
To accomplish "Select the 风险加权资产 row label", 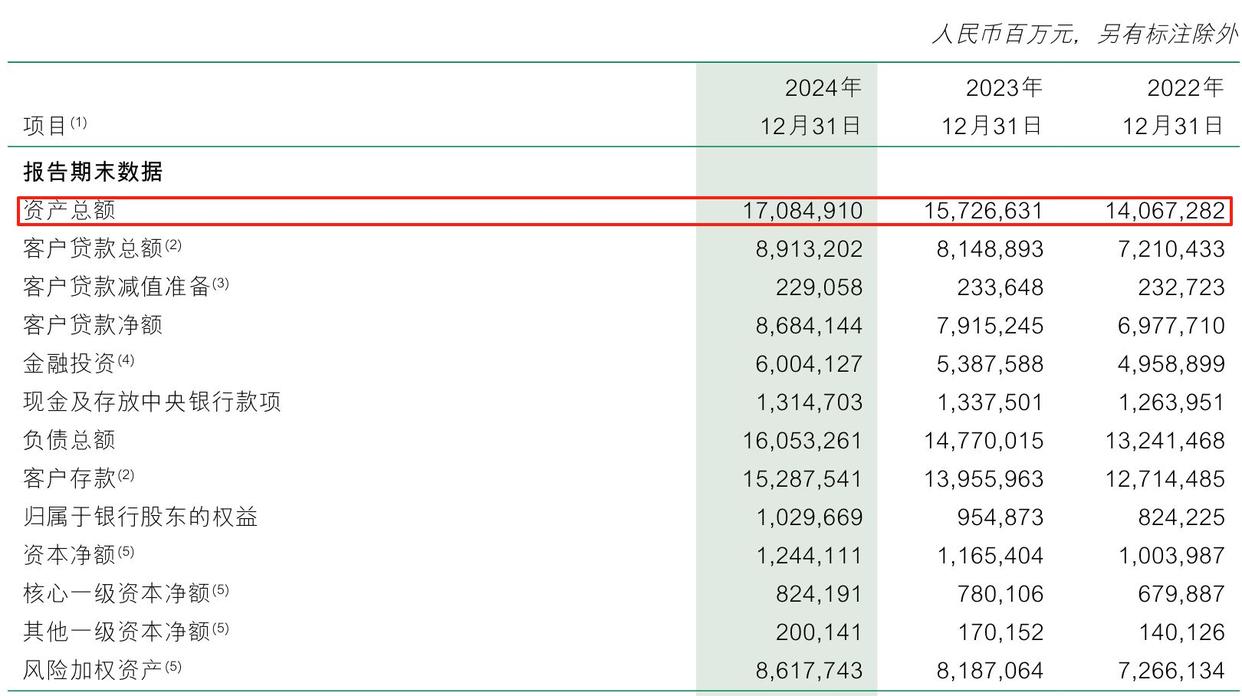I will (92, 670).
